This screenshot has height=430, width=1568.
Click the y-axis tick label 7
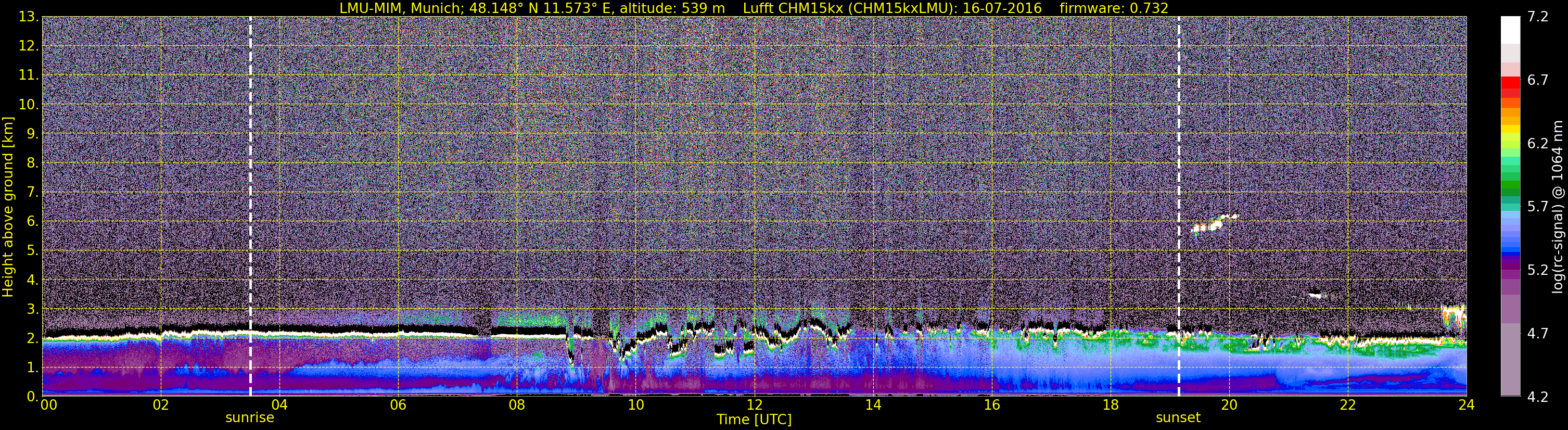click(32, 192)
